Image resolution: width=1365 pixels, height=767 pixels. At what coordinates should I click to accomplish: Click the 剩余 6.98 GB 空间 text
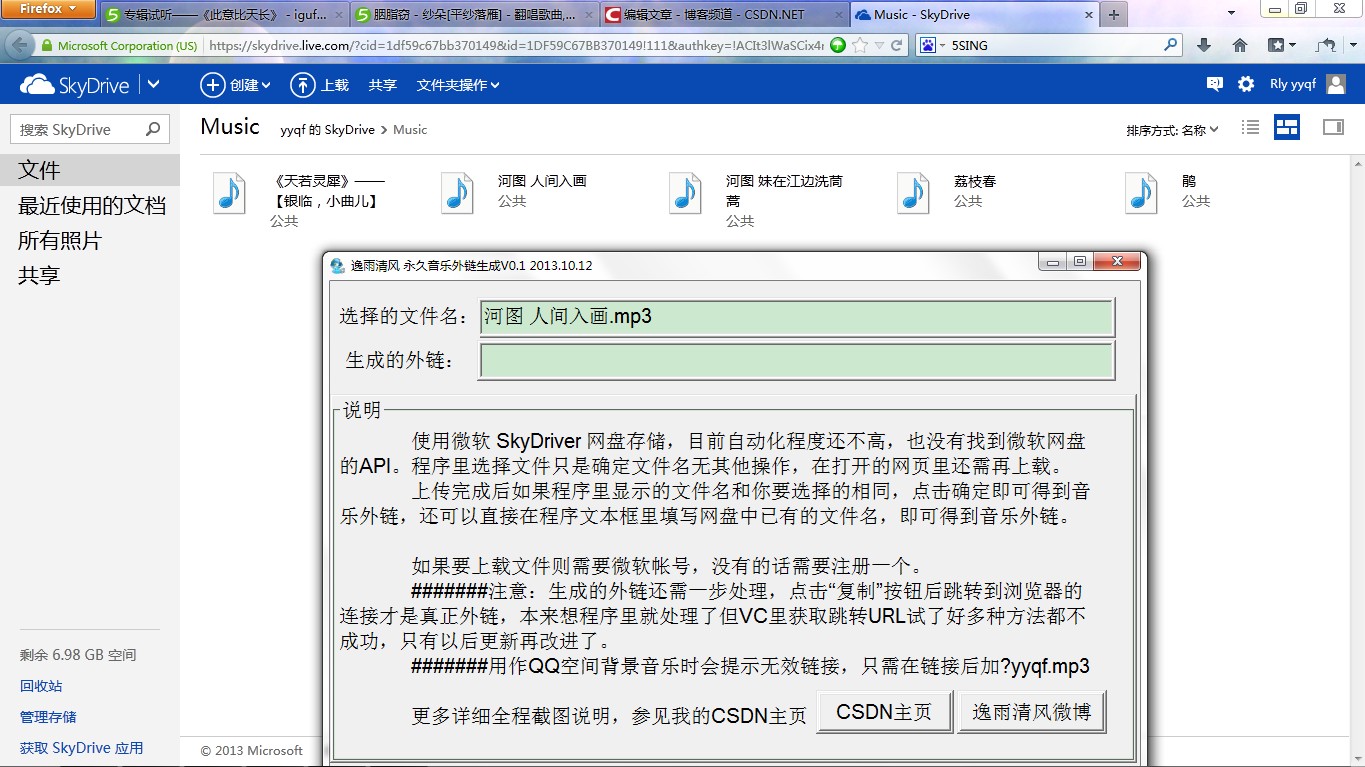(78, 655)
